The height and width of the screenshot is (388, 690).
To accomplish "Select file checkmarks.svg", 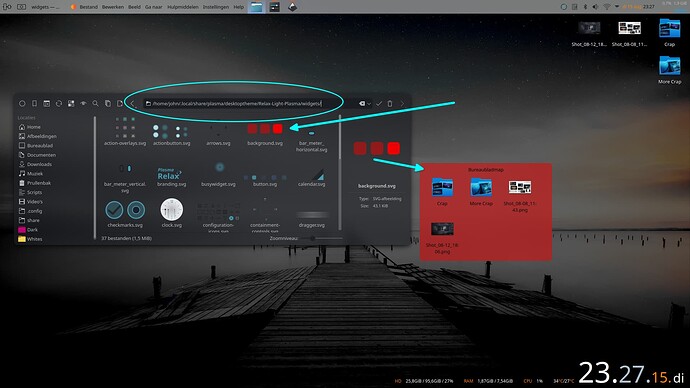I will (x=125, y=214).
